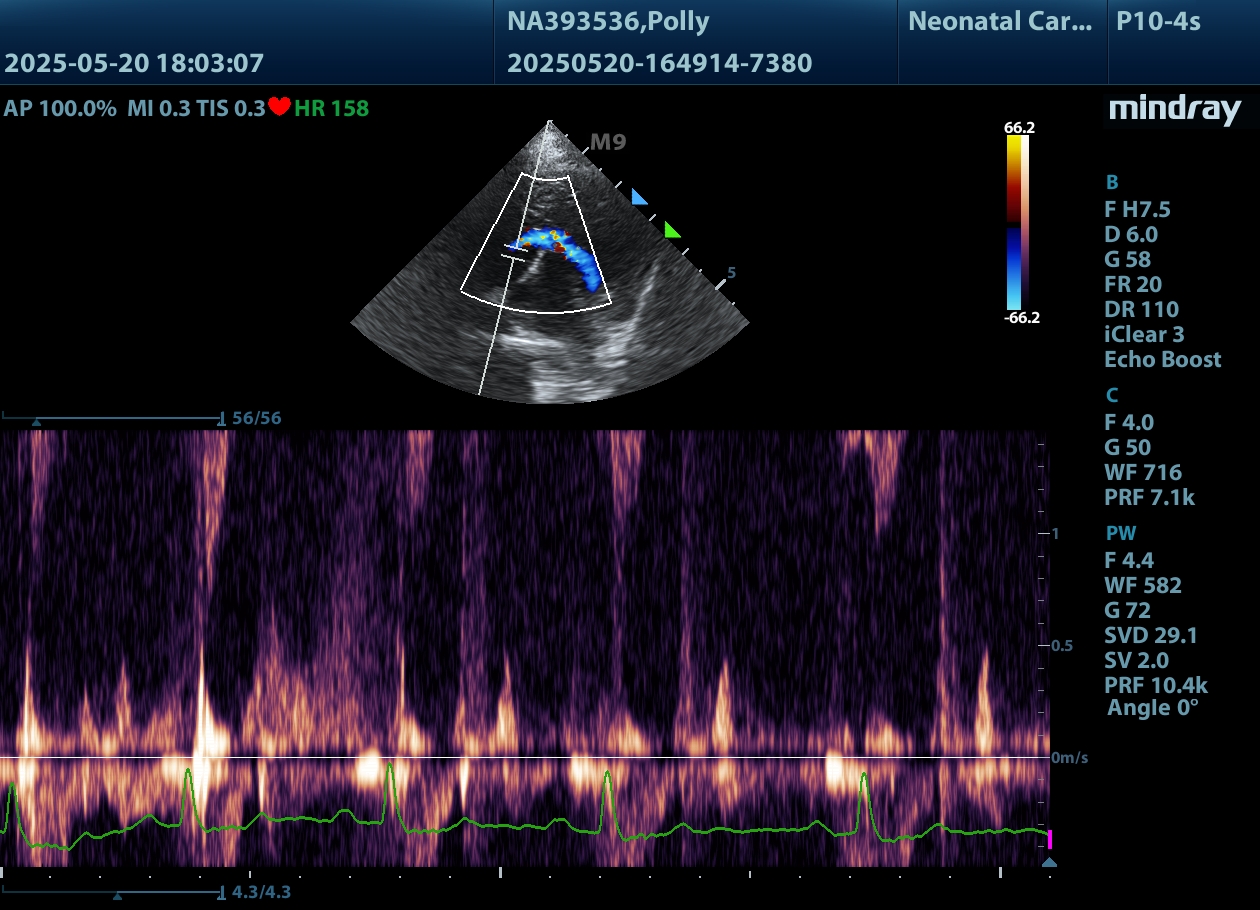The image size is (1260, 910).
Task: Click the M9 probe orientation marker
Action: pyautogui.click(x=607, y=142)
